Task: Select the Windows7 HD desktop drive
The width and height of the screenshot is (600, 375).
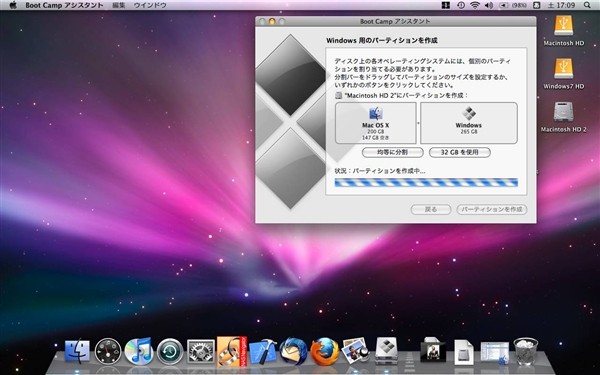Action: 564,73
